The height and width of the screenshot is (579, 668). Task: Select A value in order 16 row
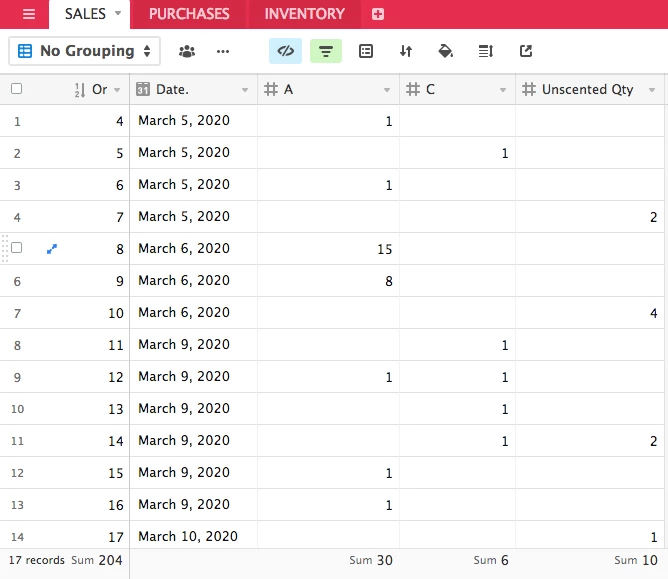(x=328, y=504)
